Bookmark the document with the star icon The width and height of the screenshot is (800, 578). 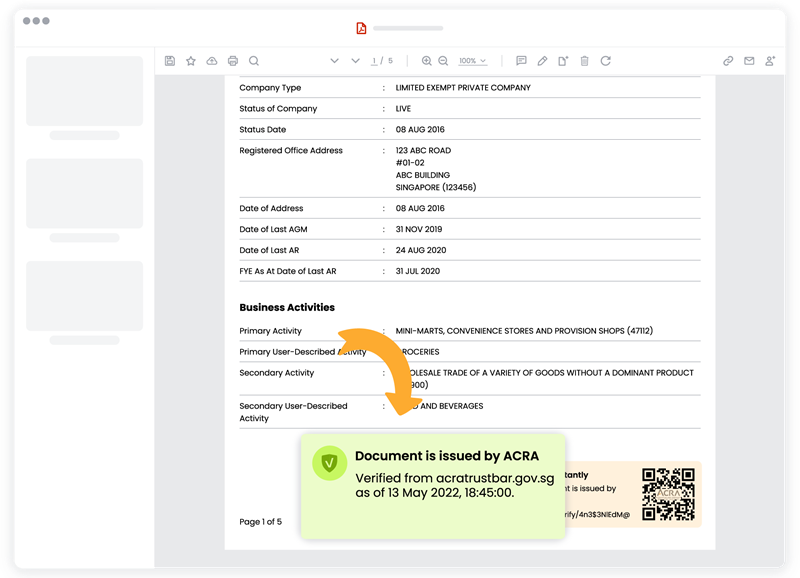[x=191, y=61]
